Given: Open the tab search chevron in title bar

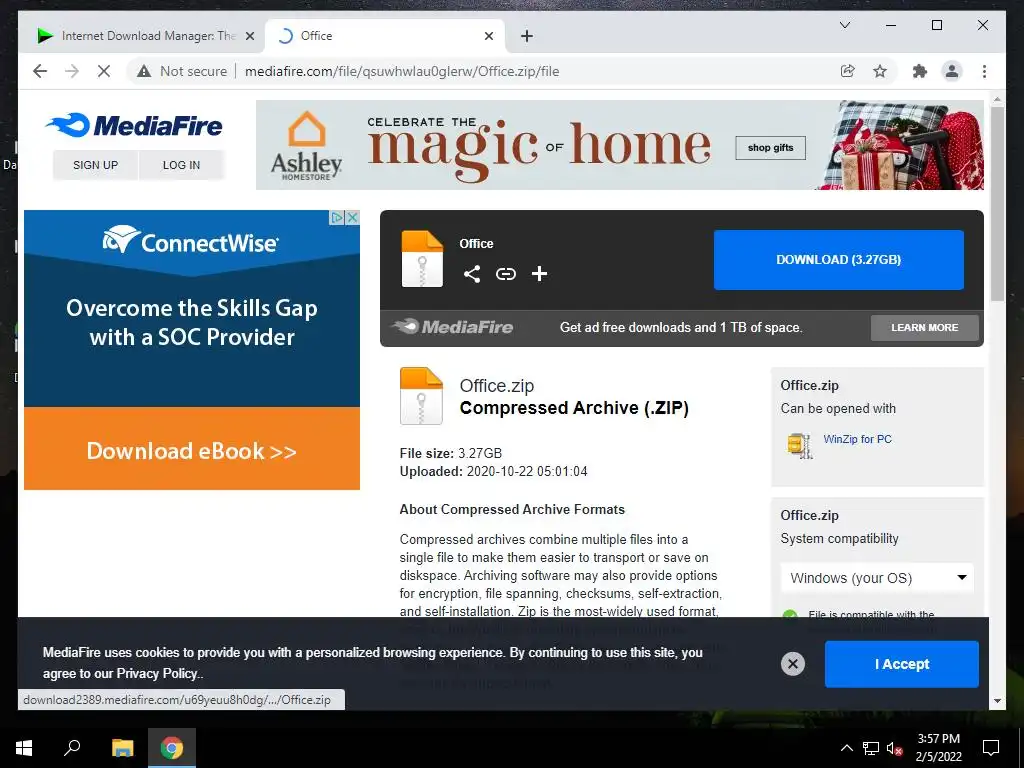Looking at the screenshot, I should pyautogui.click(x=844, y=25).
